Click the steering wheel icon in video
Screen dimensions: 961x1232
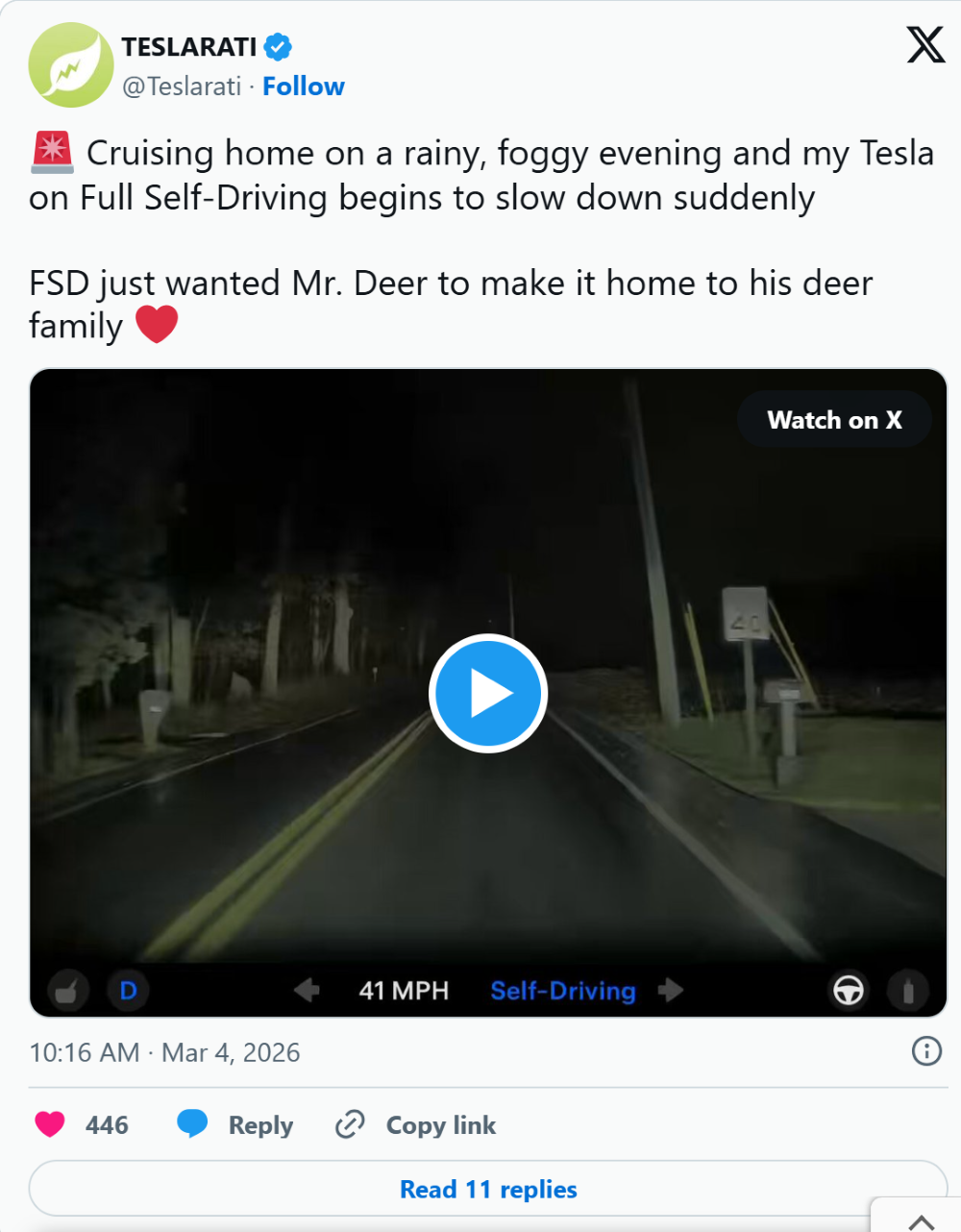848,991
